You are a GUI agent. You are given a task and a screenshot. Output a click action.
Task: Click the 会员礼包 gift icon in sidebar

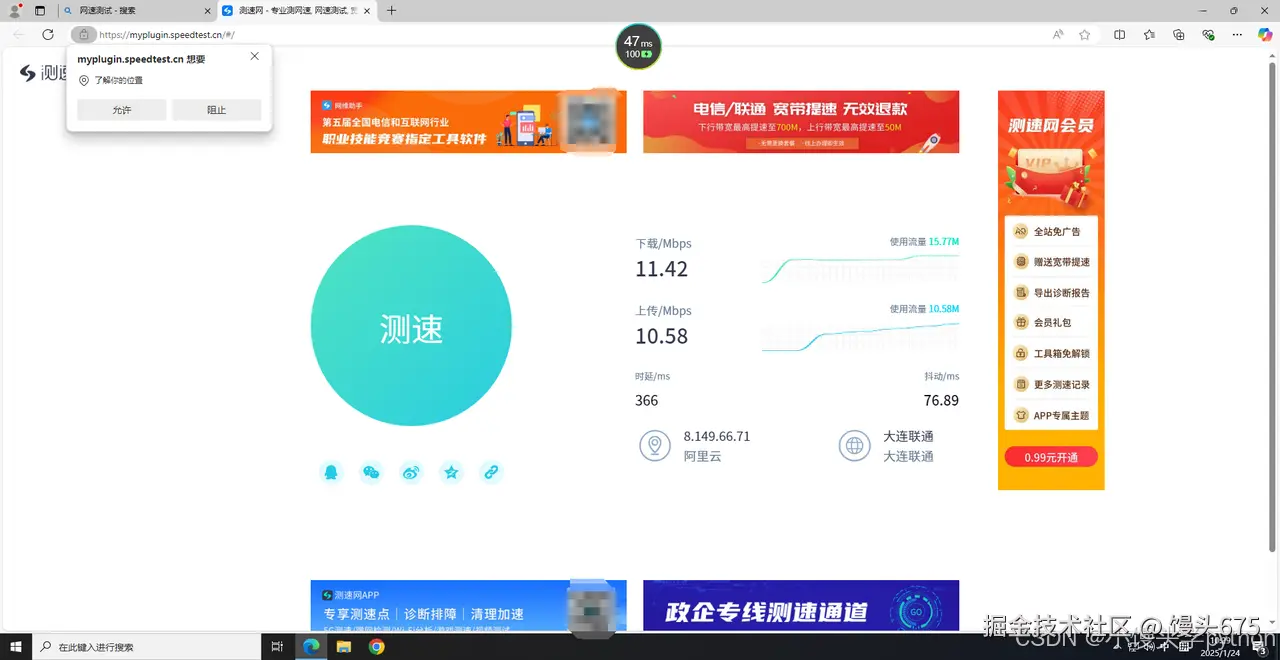coord(1019,322)
